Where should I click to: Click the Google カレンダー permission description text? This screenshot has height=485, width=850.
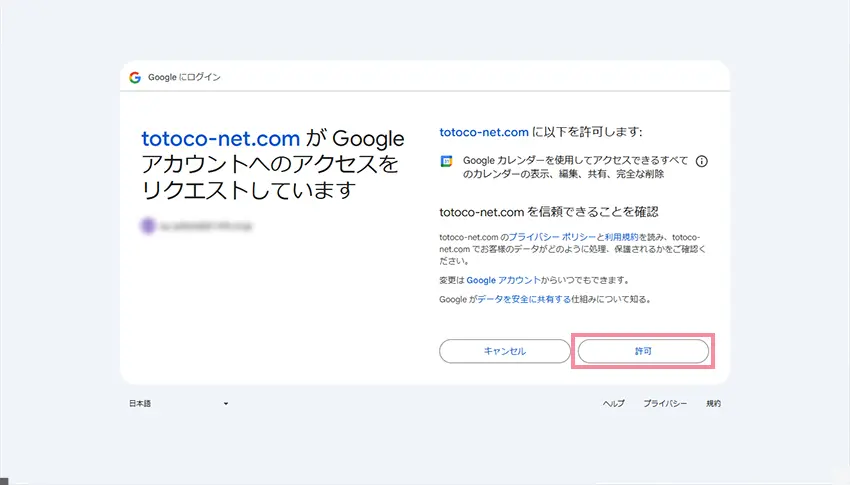pos(575,167)
